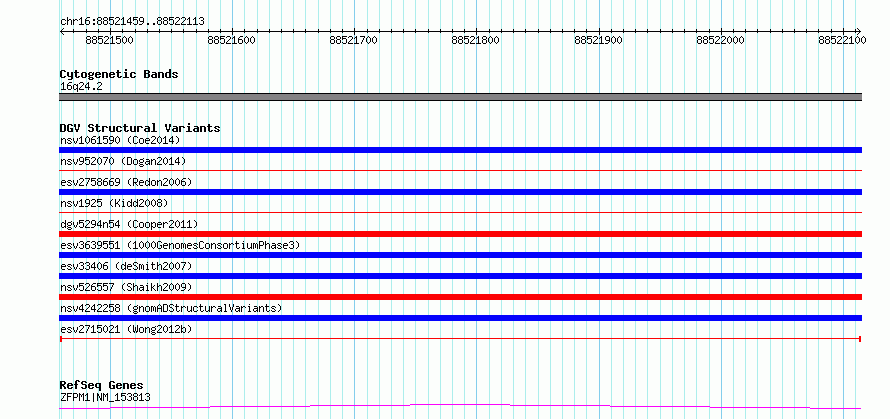Screen dimensions: 890x419
Task: Click ruler position label 88522000
Action: click(x=720, y=40)
